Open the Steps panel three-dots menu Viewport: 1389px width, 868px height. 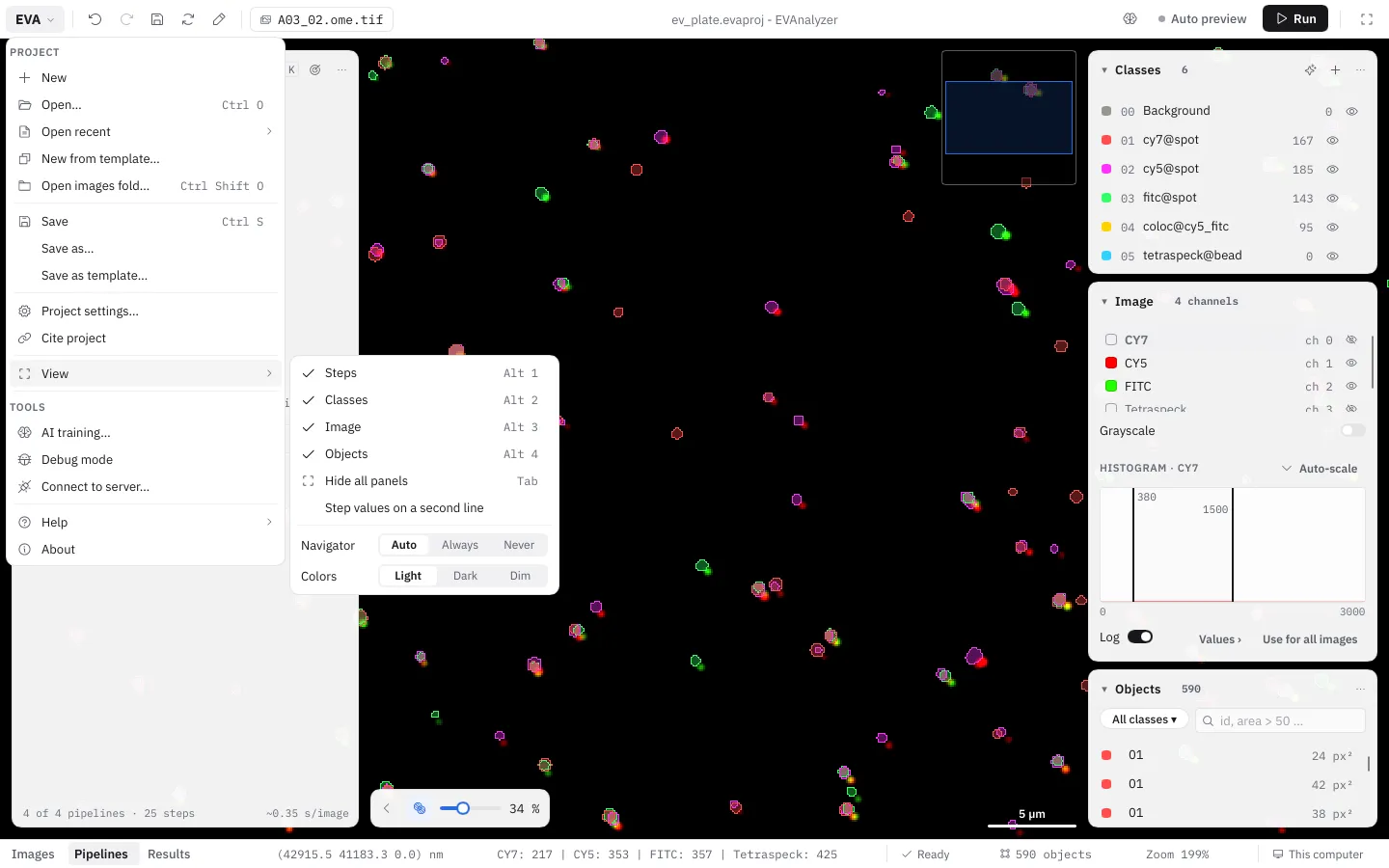(x=341, y=70)
